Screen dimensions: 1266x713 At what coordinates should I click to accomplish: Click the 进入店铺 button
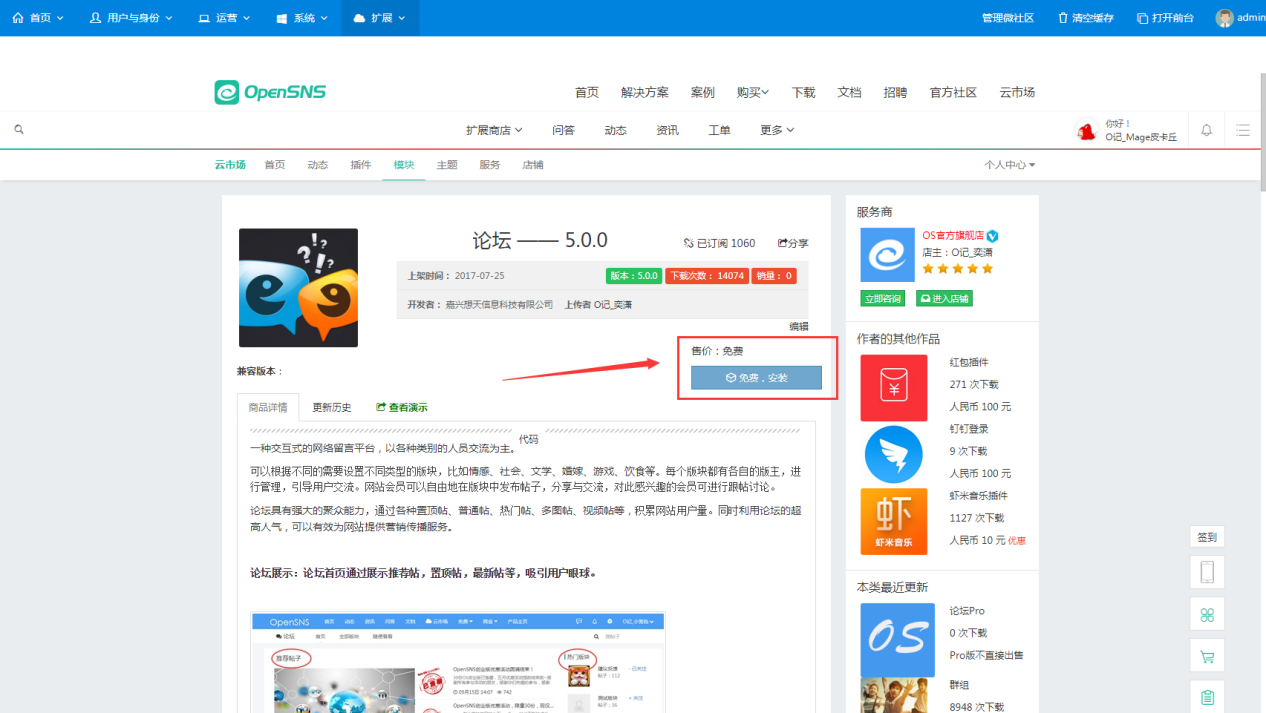pos(944,298)
